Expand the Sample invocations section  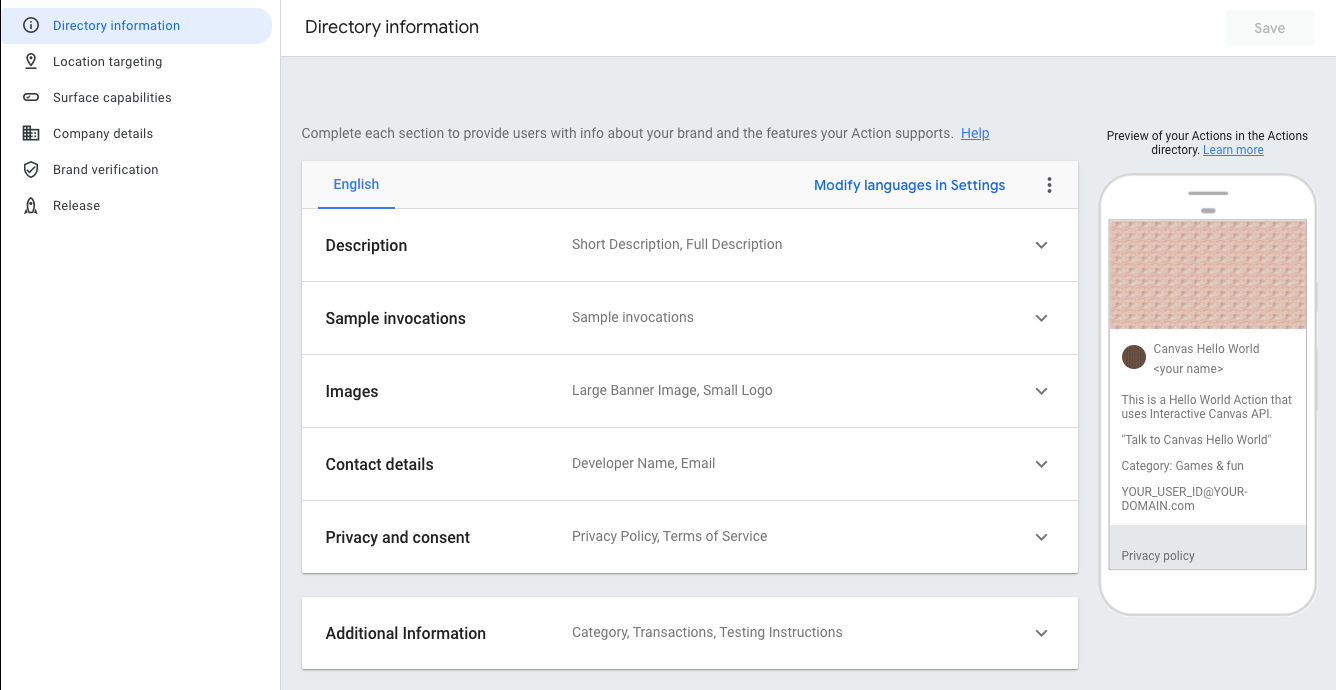1041,318
